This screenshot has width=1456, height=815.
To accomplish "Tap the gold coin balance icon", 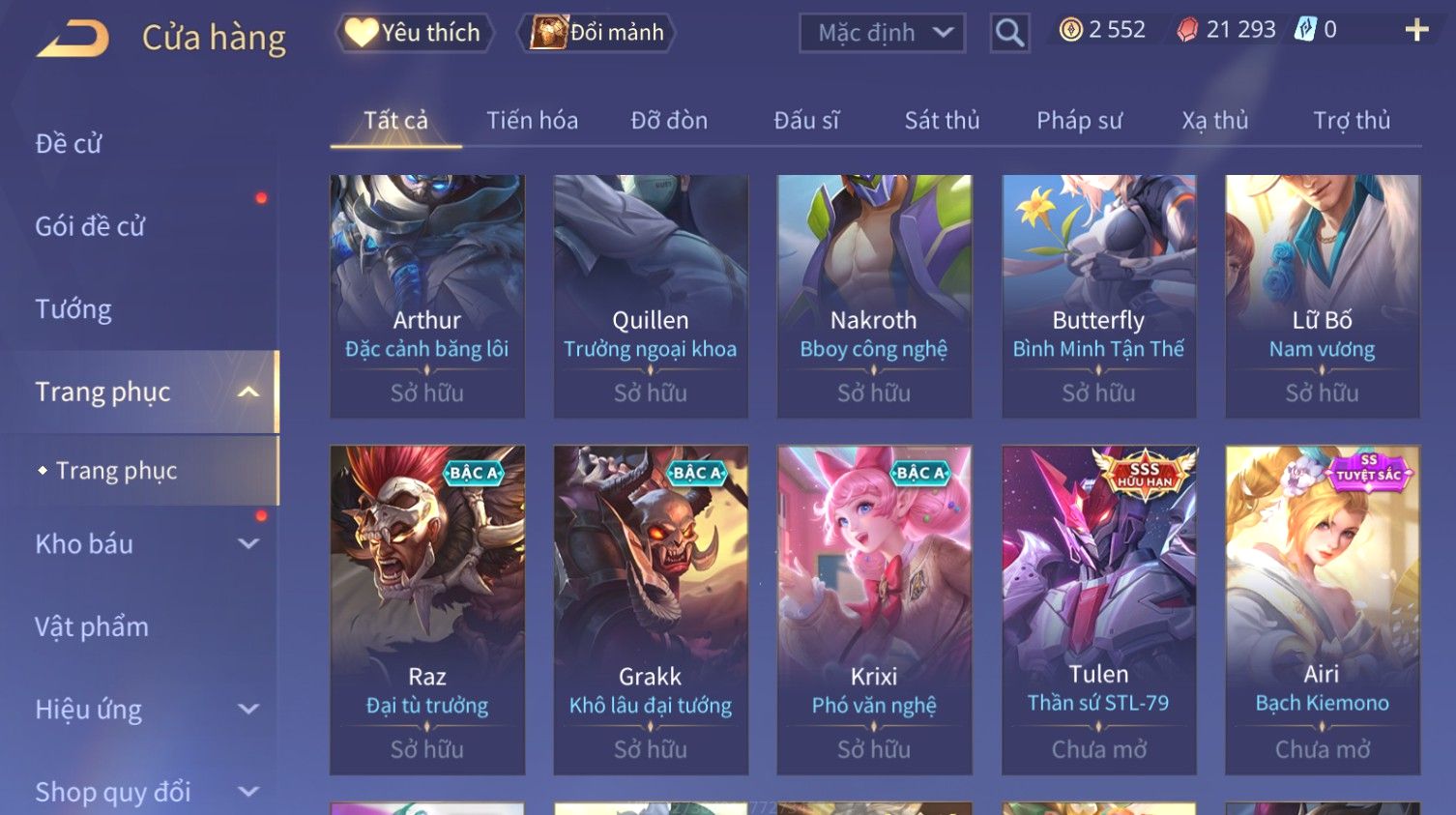I will (1070, 30).
